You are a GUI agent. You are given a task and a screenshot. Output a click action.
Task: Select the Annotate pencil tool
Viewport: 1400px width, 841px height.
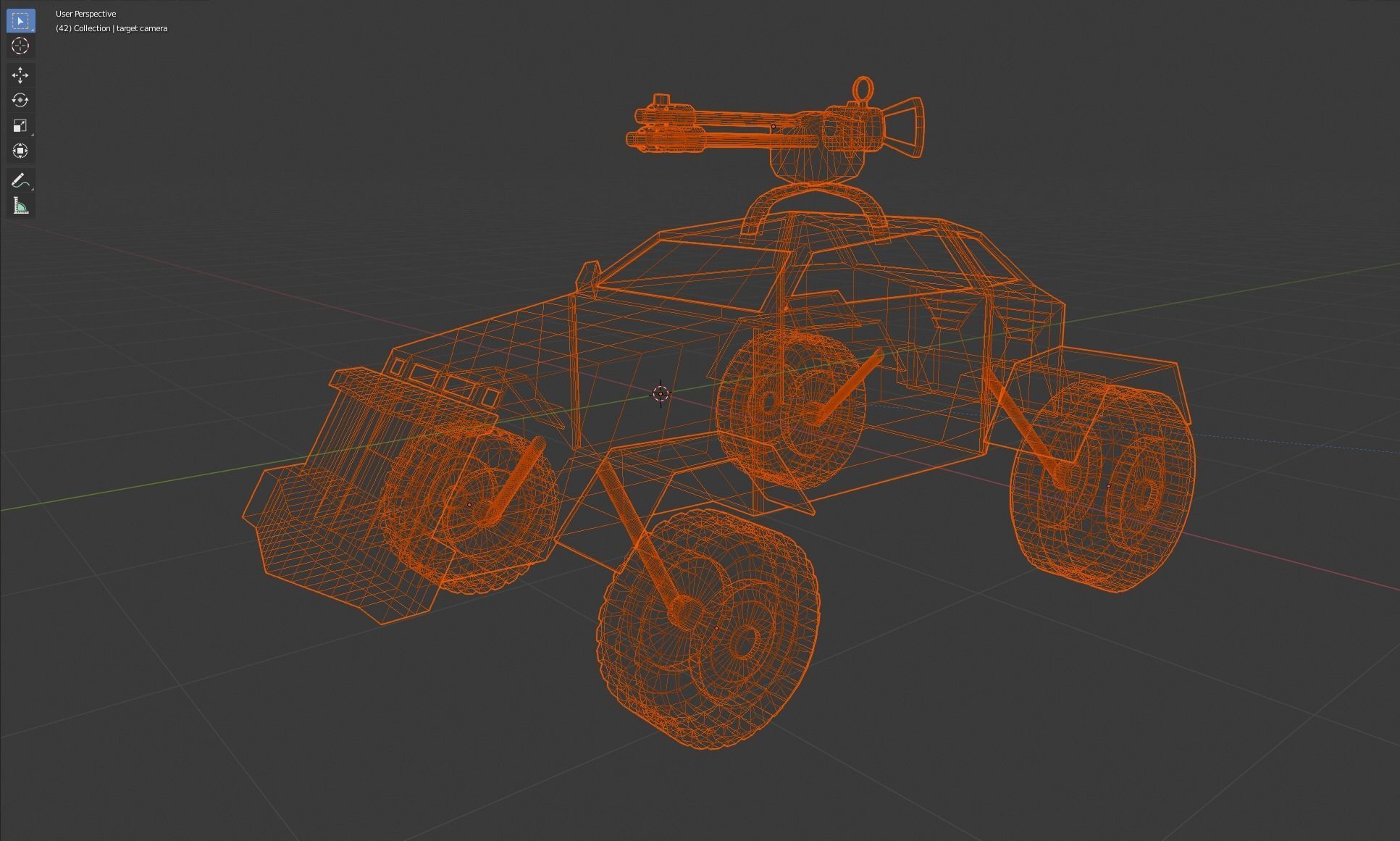[x=20, y=180]
